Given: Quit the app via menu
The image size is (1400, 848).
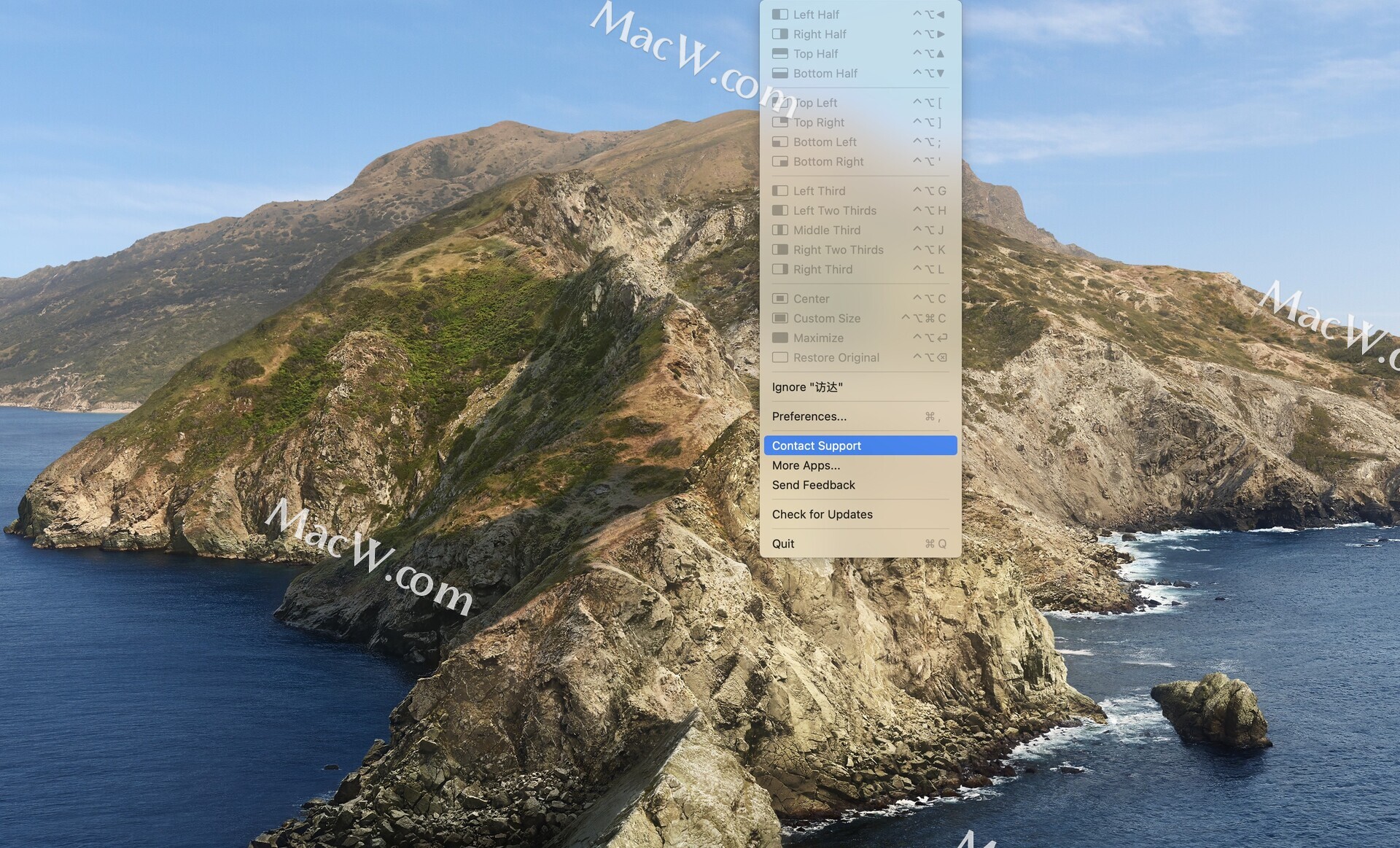Looking at the screenshot, I should point(783,544).
